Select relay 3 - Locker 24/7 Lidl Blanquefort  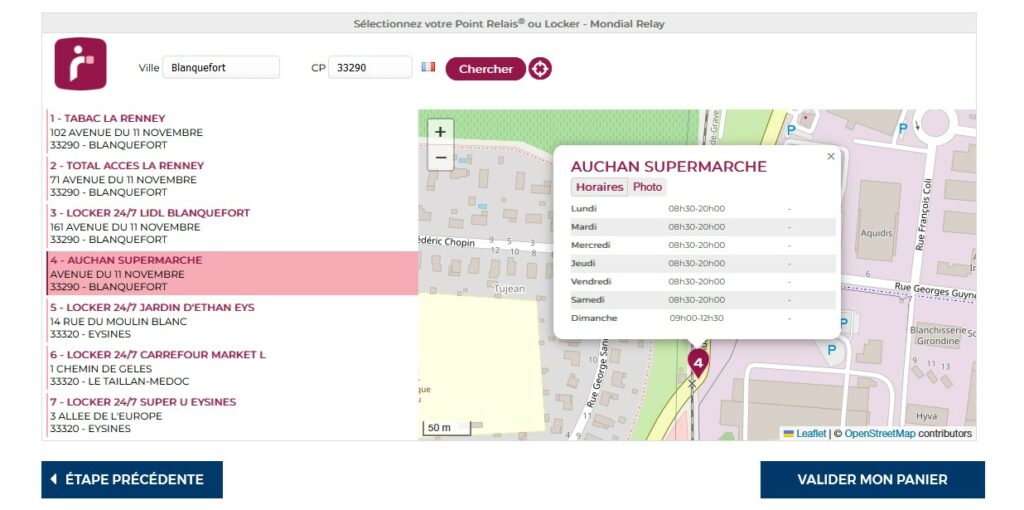[232, 226]
